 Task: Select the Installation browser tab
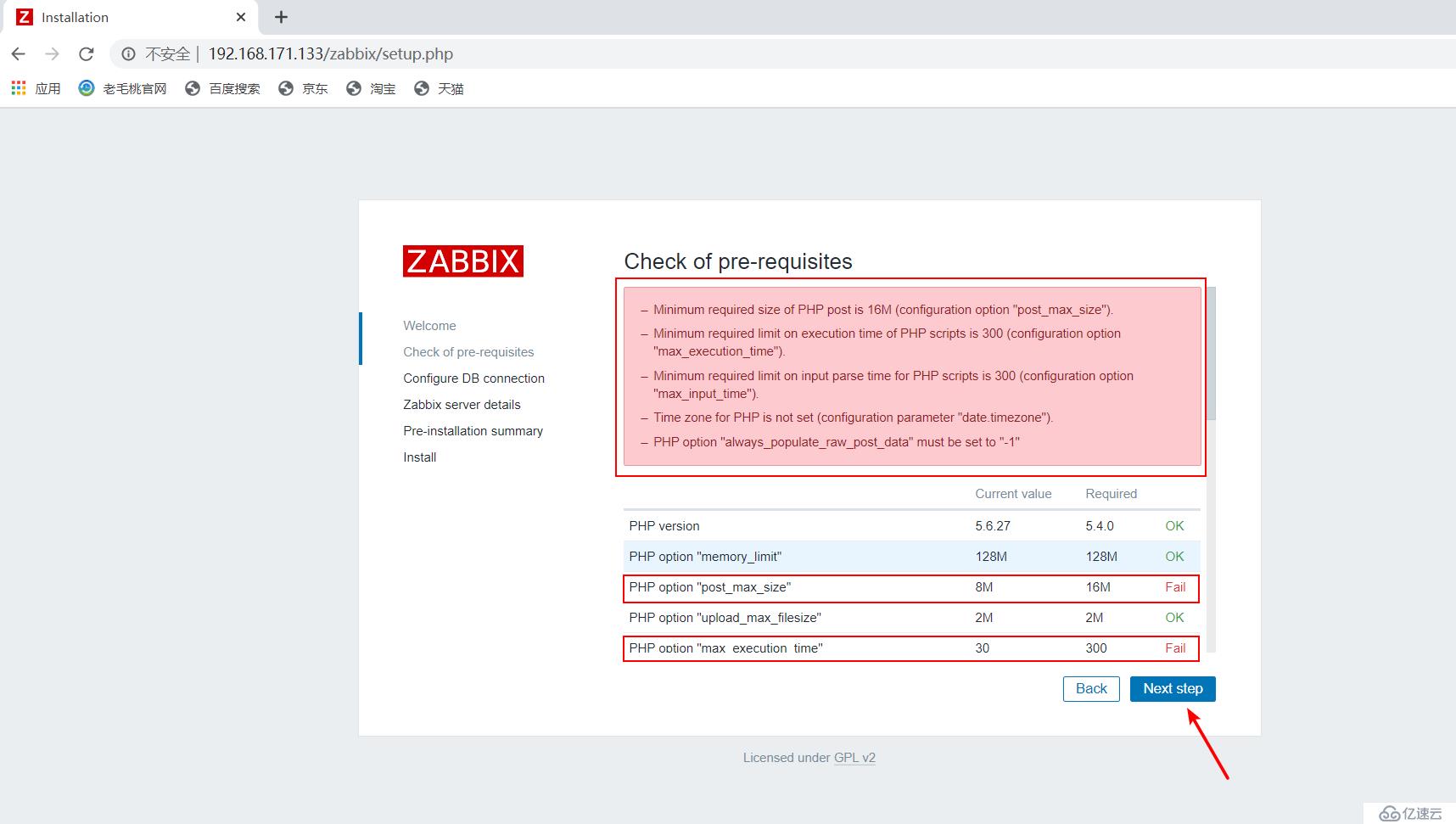click(132, 17)
